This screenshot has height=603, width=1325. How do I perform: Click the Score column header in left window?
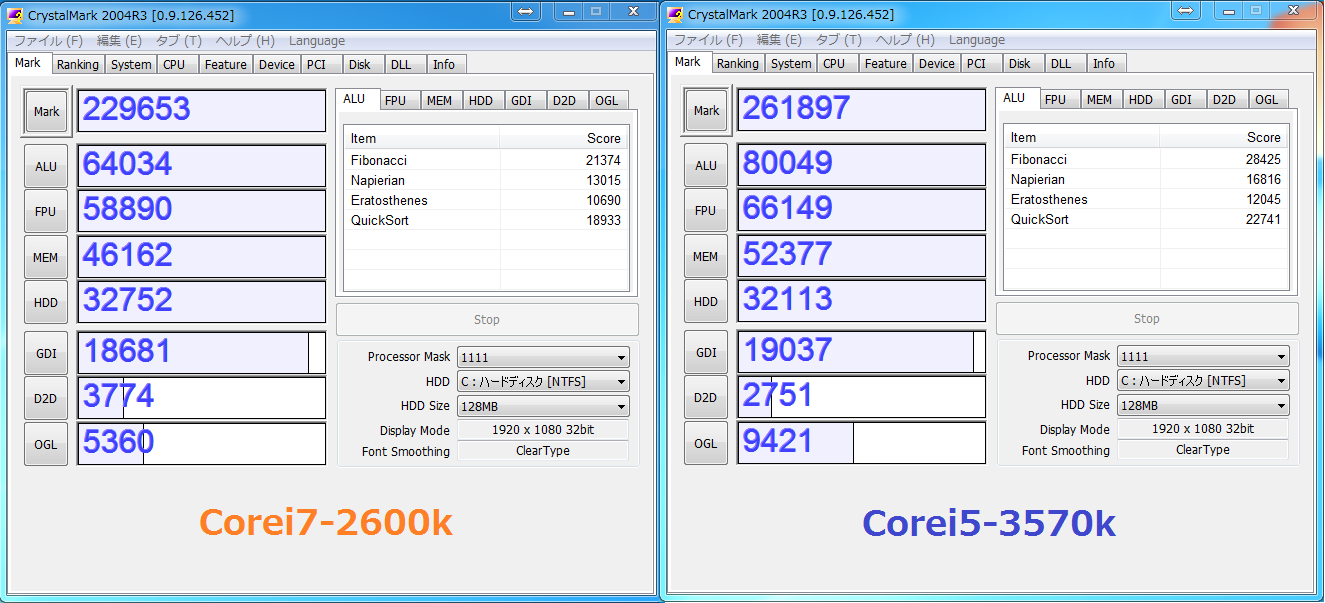564,139
